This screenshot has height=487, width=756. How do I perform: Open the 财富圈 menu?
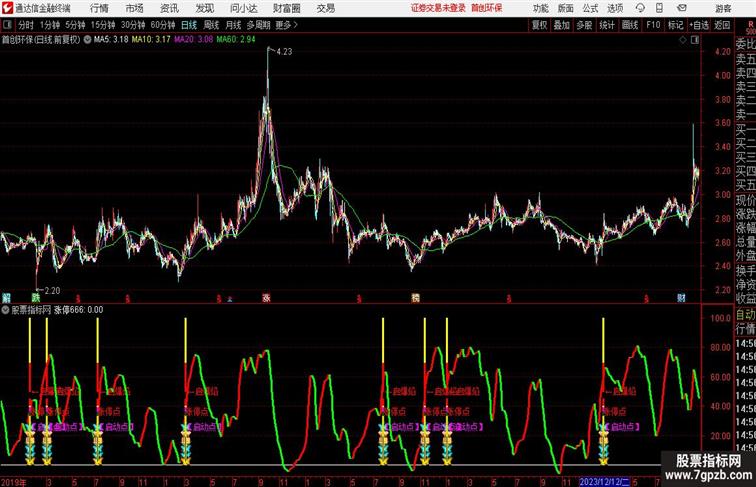click(286, 8)
